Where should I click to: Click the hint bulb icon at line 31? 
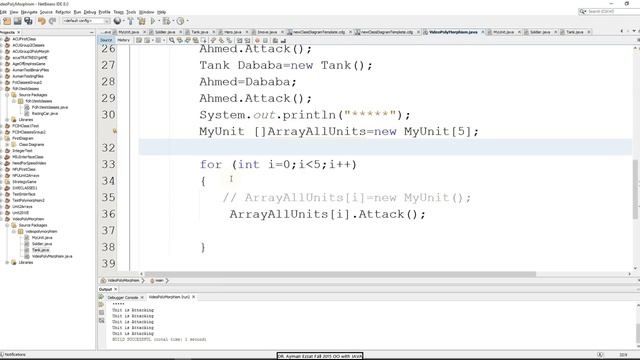click(x=115, y=131)
